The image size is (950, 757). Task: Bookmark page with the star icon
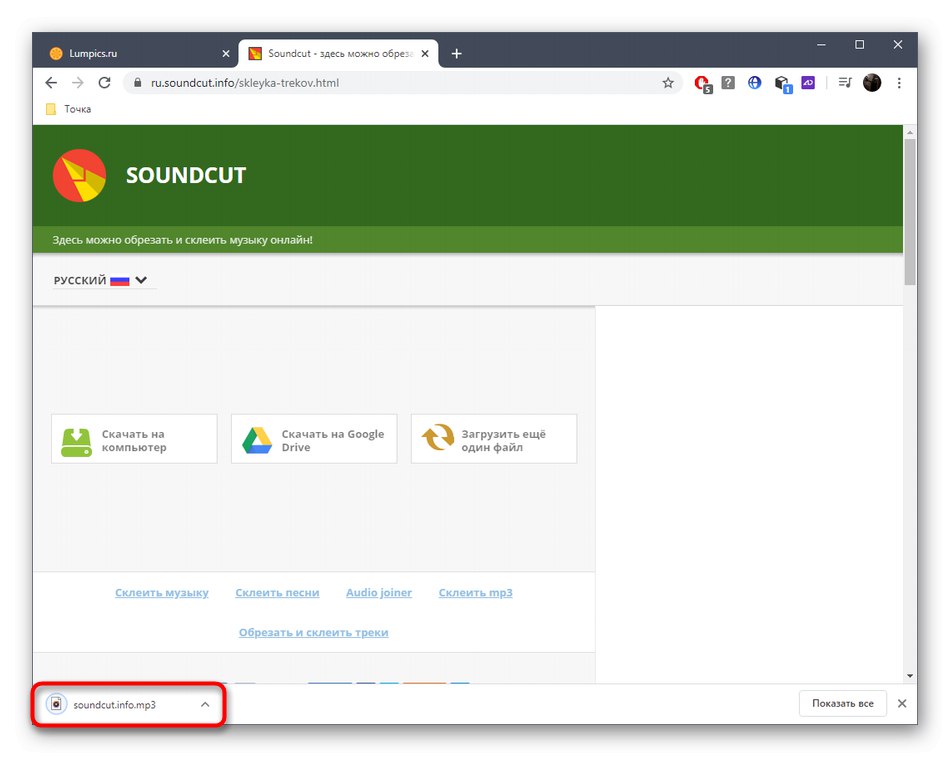pos(668,83)
